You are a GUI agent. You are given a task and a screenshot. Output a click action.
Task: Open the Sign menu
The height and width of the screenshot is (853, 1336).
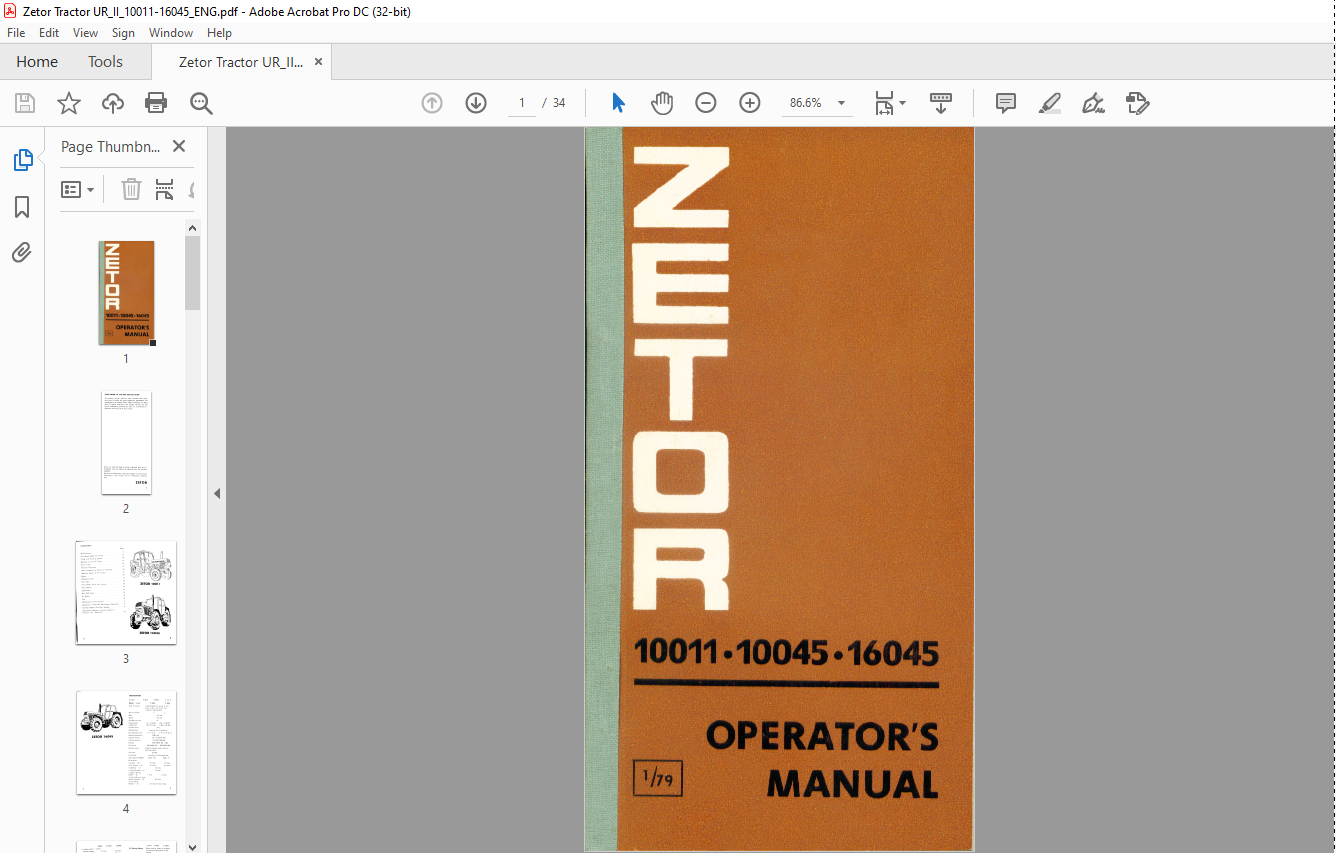click(x=123, y=33)
